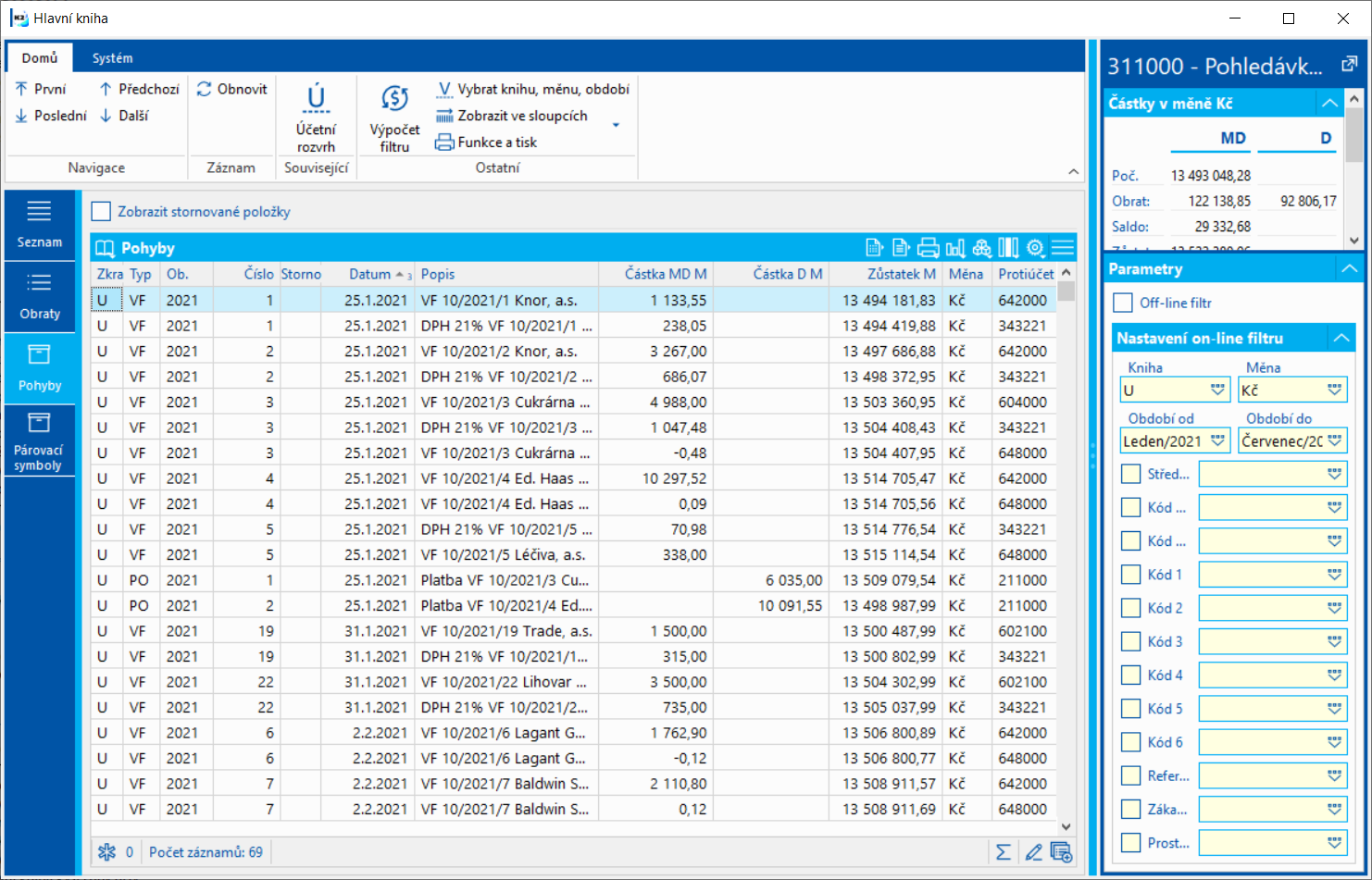Open column settings icon in Pohyby header
This screenshot has height=880, width=1372.
click(1008, 248)
